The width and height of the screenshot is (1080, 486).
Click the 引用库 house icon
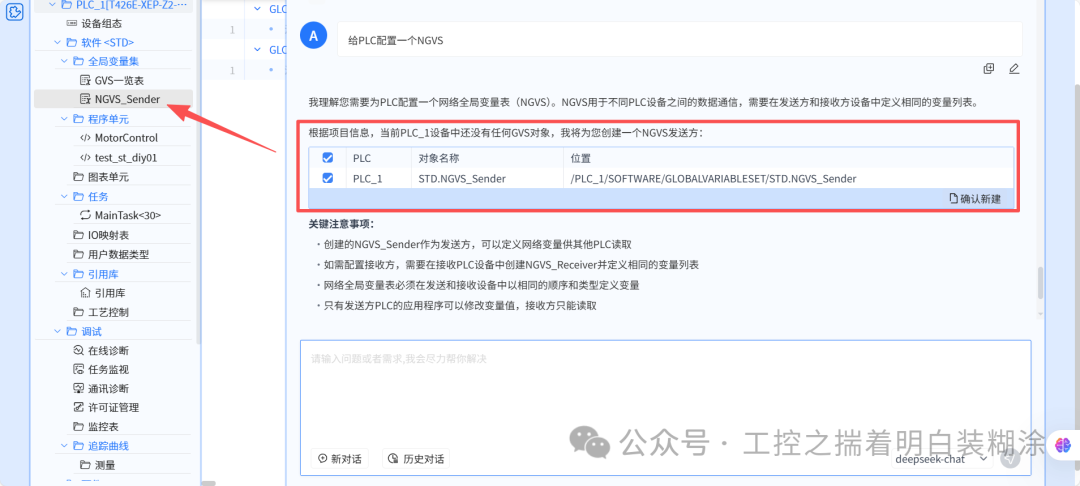(x=85, y=293)
